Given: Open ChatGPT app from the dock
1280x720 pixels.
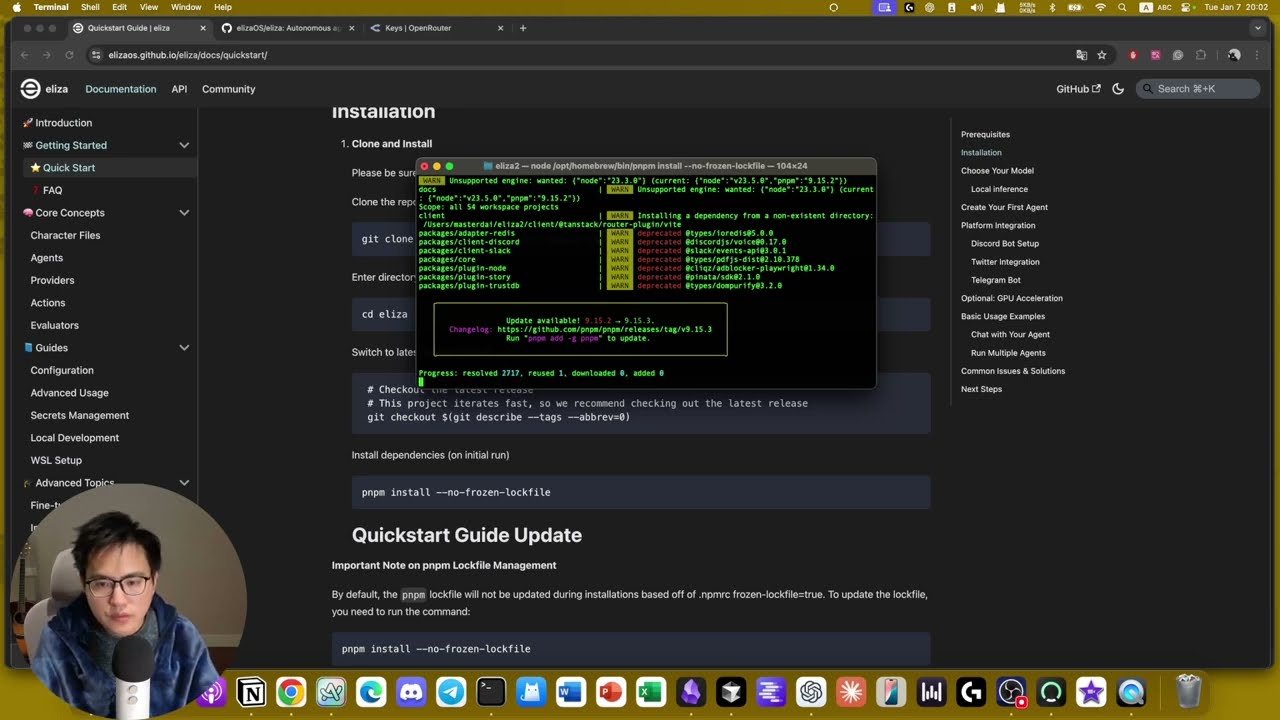Looking at the screenshot, I should 811,691.
